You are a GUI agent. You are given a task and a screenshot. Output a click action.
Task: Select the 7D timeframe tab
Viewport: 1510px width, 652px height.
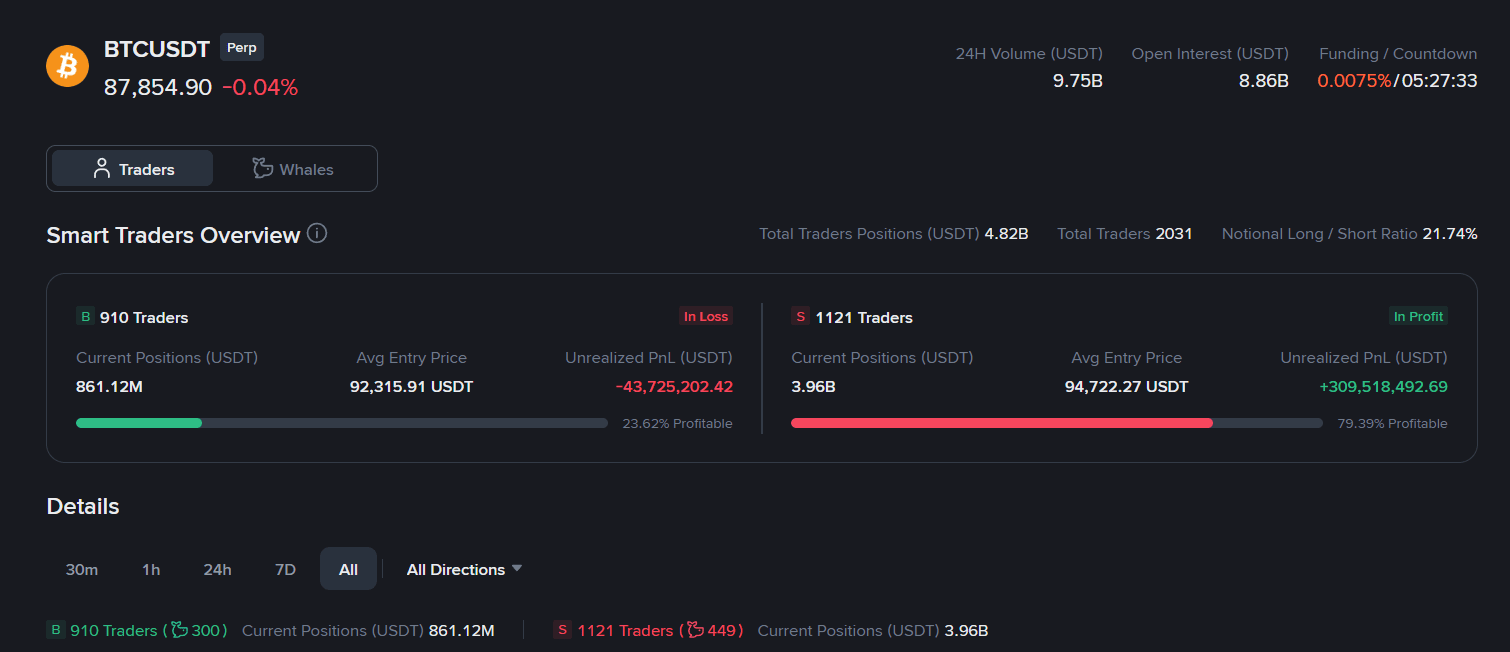pyautogui.click(x=285, y=569)
